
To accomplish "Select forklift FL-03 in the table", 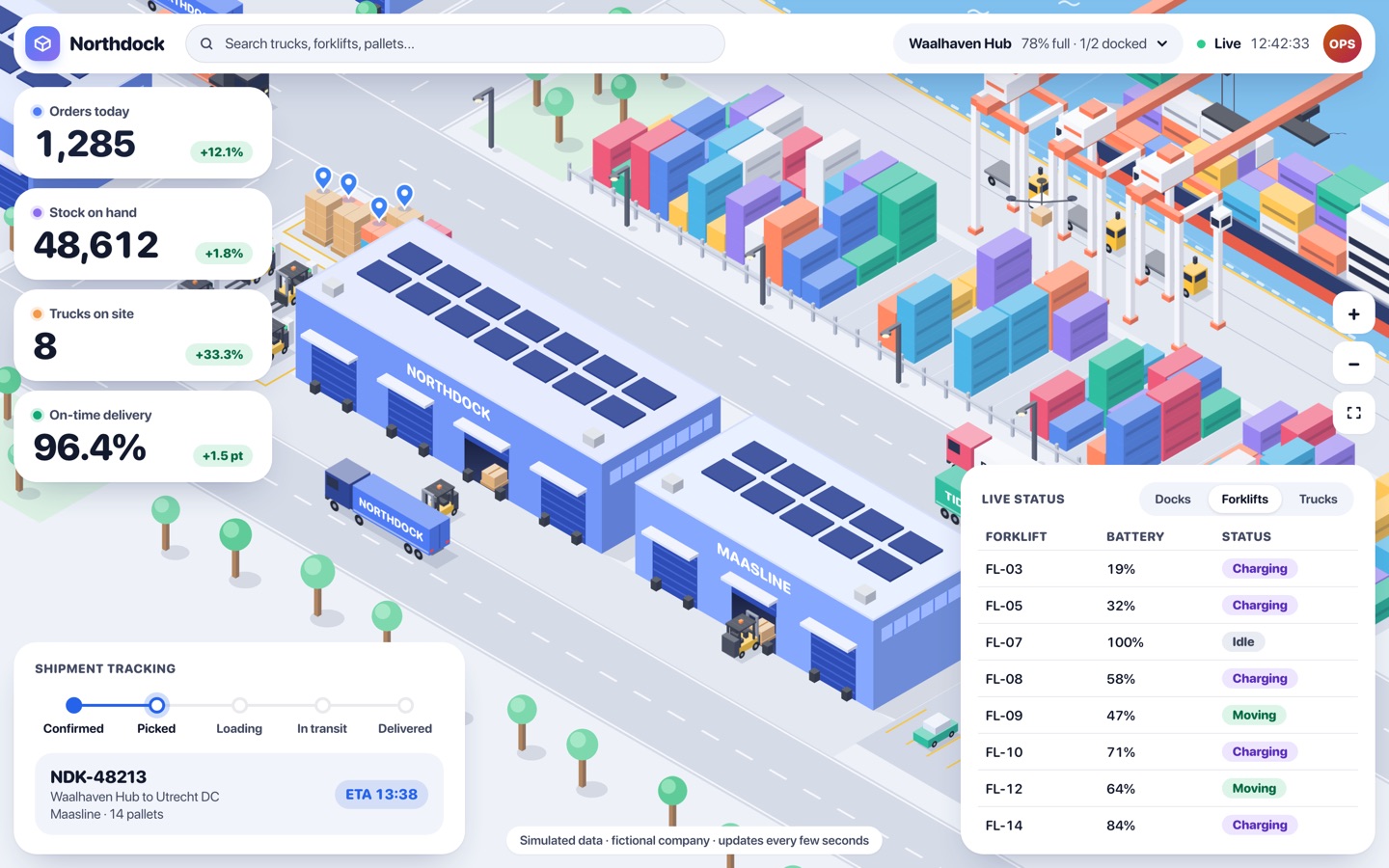I will point(1168,569).
